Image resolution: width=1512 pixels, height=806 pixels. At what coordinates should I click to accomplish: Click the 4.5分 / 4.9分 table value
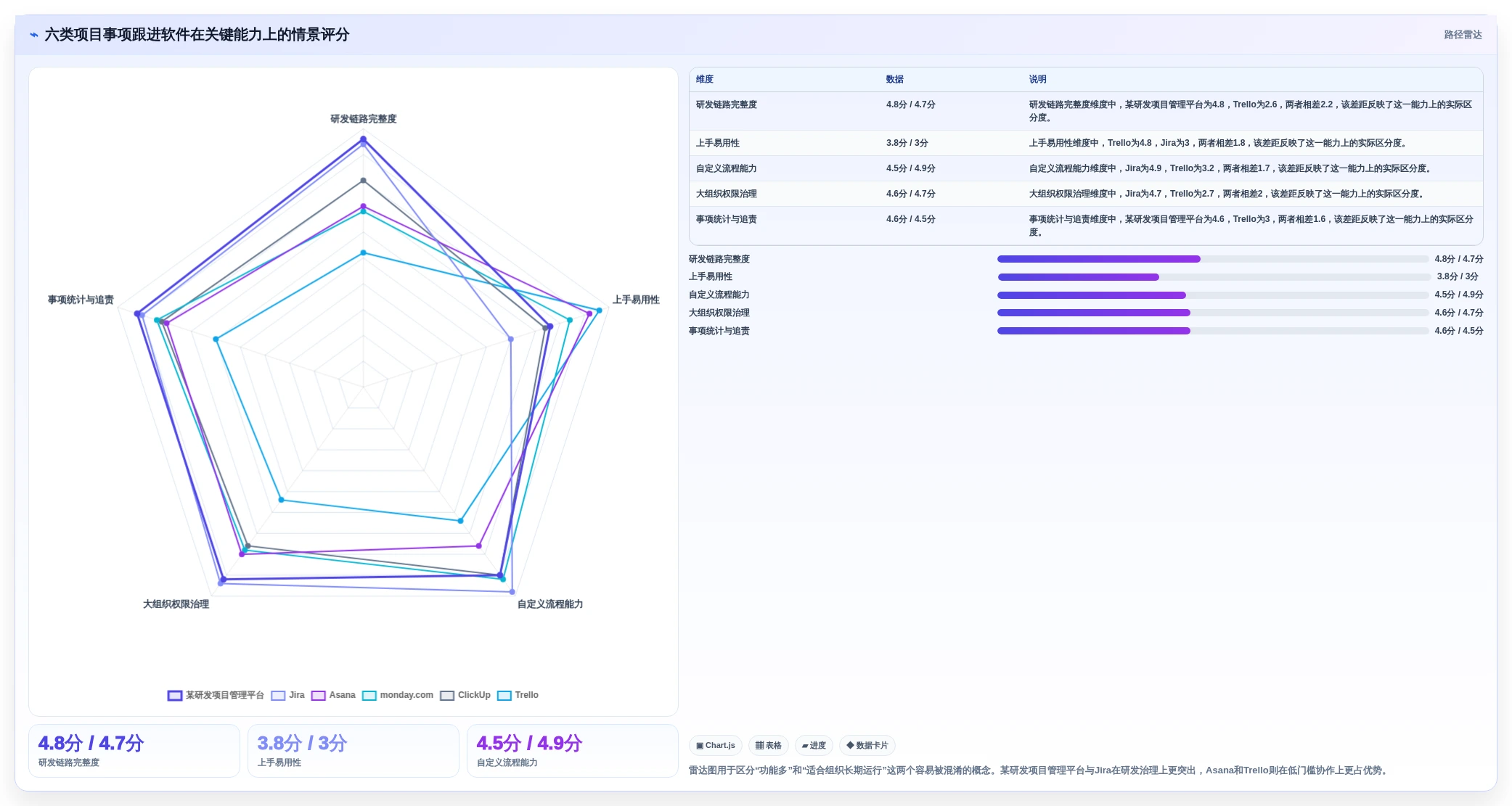click(x=911, y=168)
